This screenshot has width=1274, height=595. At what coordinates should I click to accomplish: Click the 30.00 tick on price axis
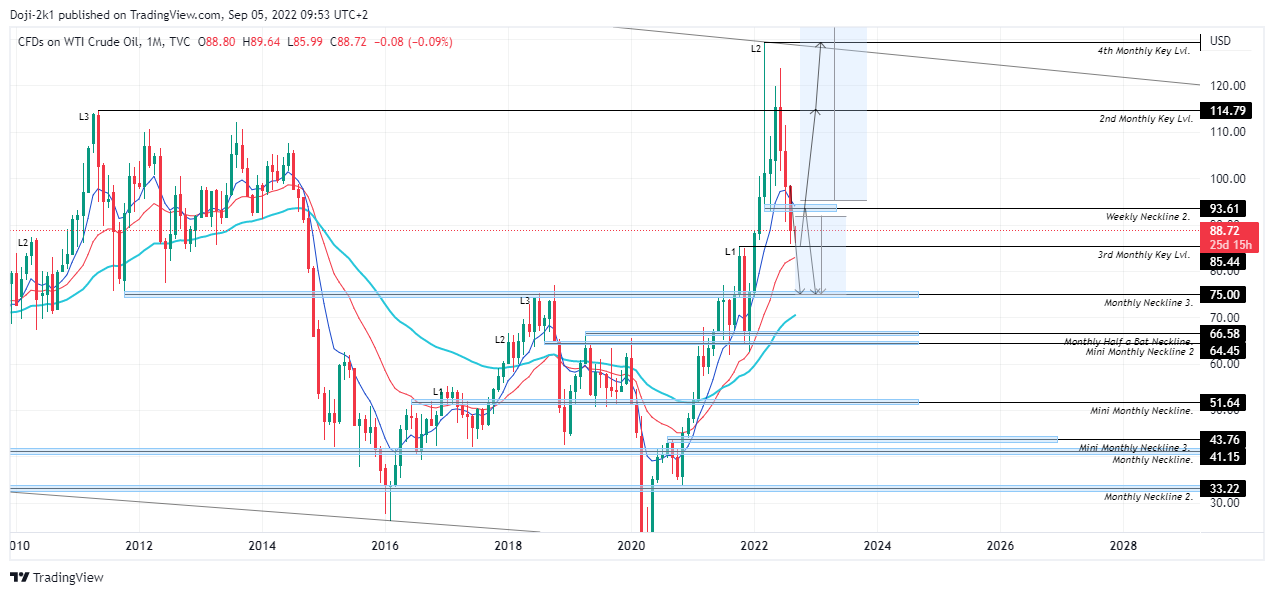1223,503
